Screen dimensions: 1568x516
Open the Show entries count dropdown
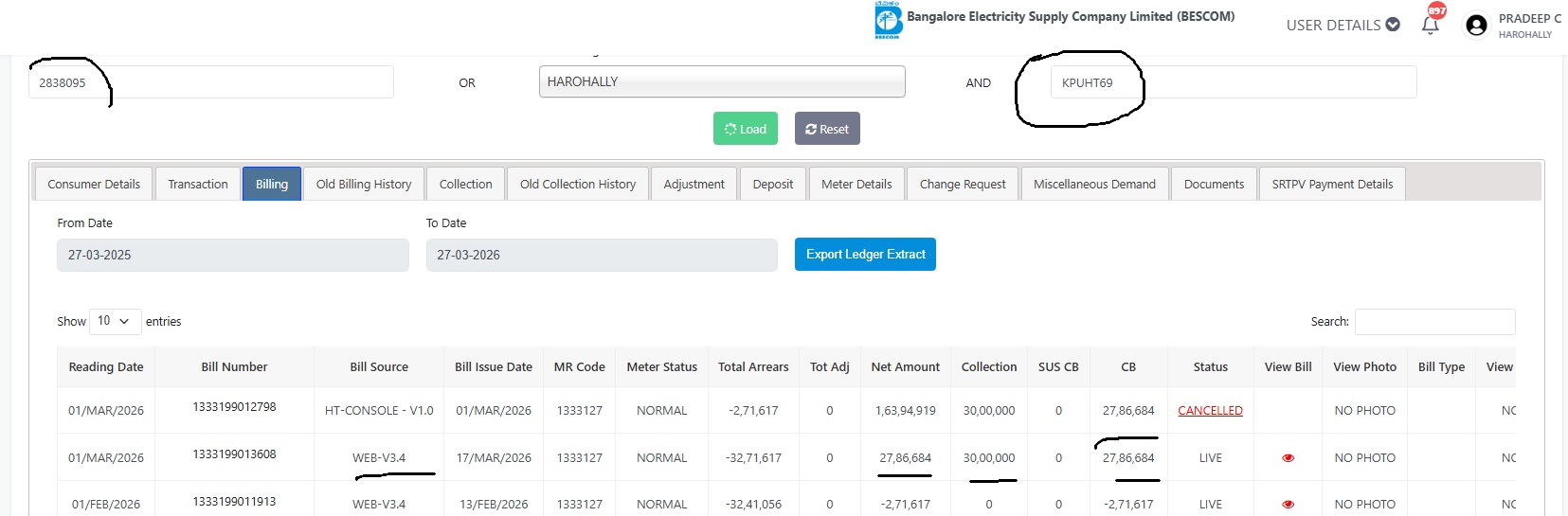(115, 322)
